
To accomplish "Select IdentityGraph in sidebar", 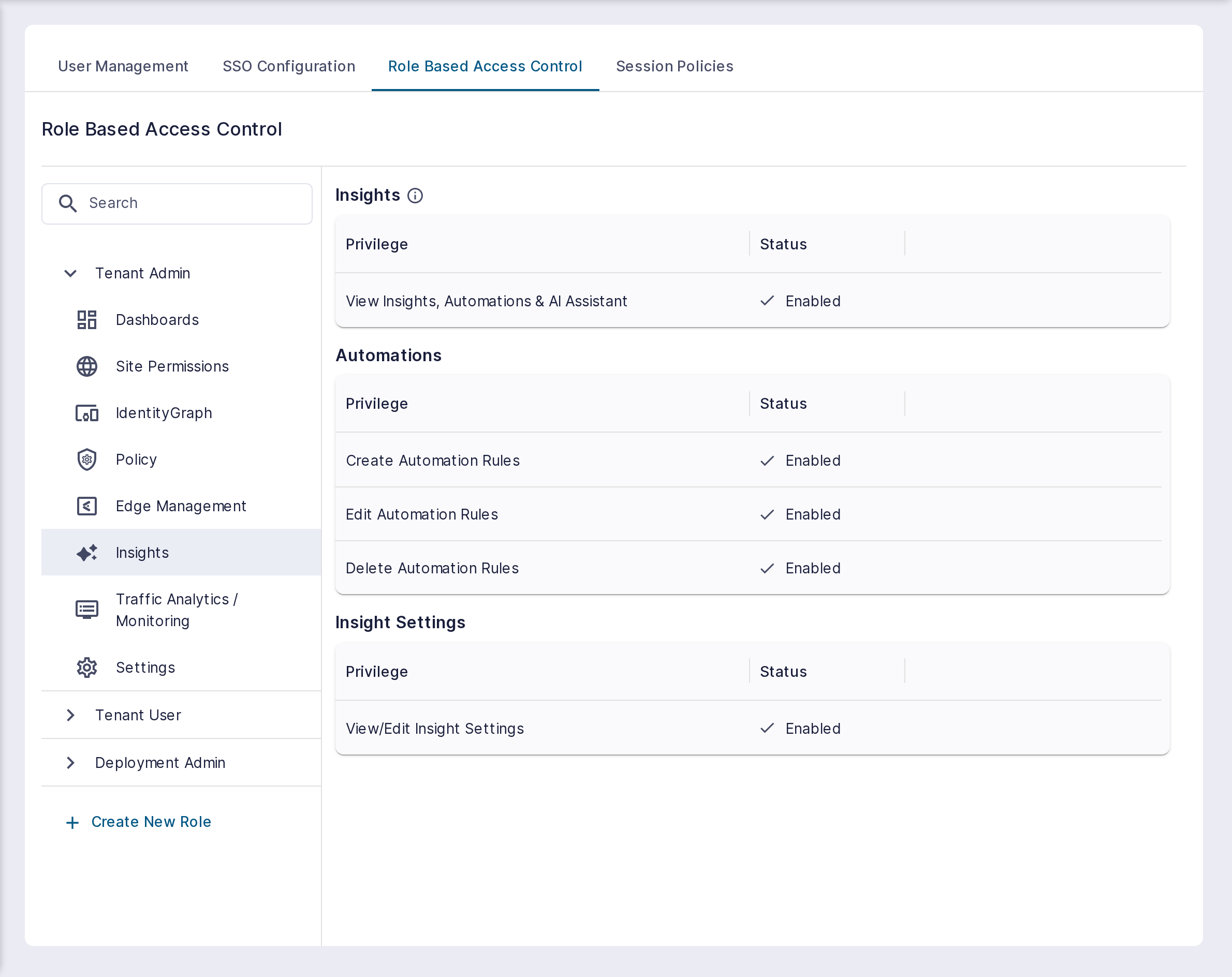I will 164,413.
